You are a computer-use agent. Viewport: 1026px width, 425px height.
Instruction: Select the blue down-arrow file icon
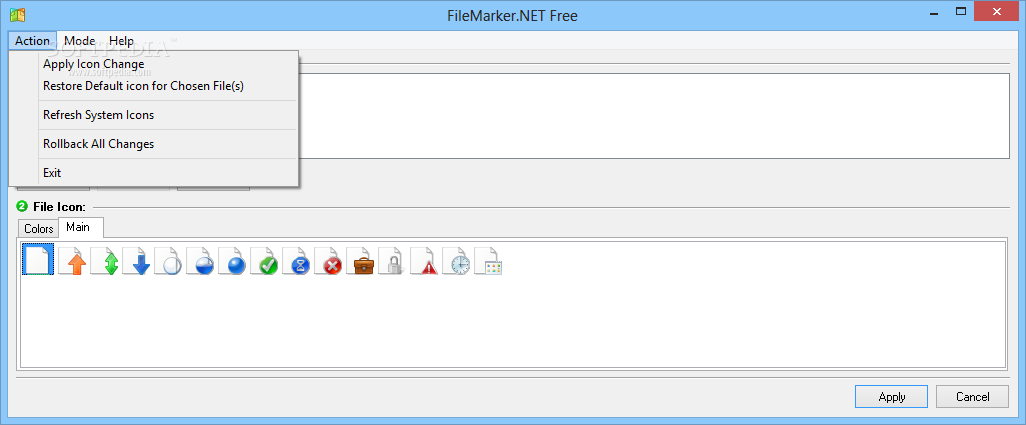pos(137,260)
